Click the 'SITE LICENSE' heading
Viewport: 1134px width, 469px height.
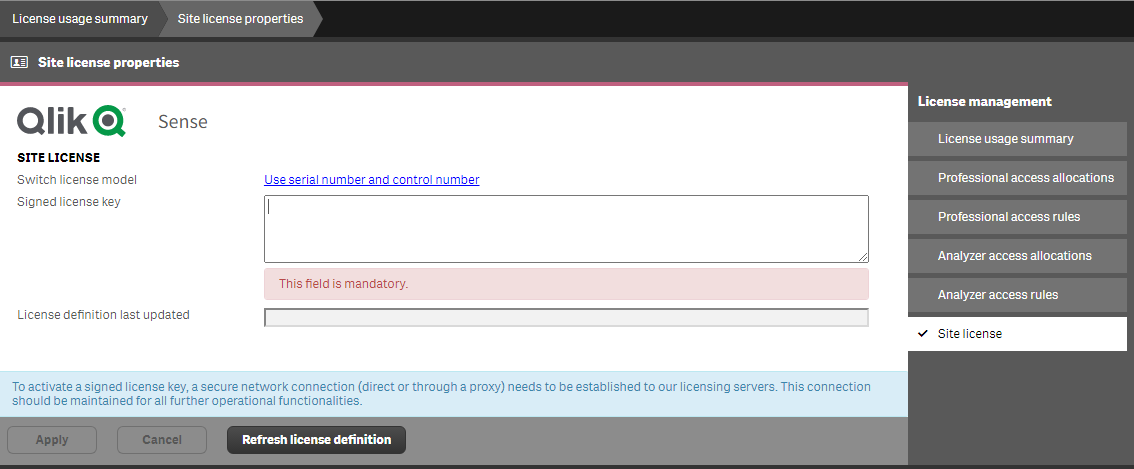point(59,157)
